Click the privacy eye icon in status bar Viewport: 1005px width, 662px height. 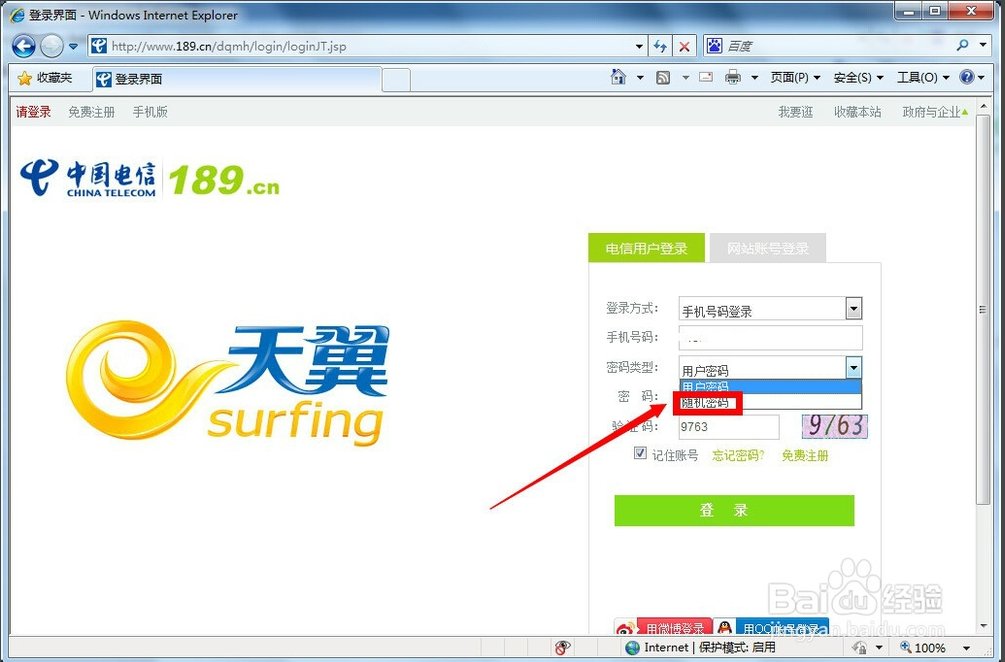click(x=563, y=648)
